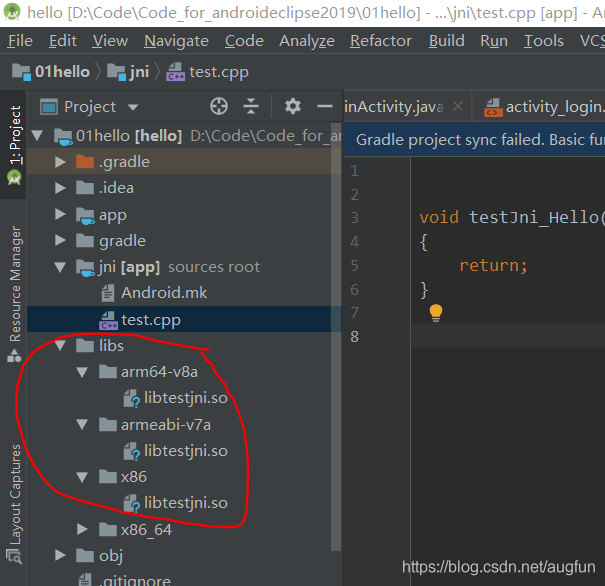This screenshot has height=586, width=605.
Task: Click unknown-file icon of x86 libtestjni.so
Action: tap(132, 504)
